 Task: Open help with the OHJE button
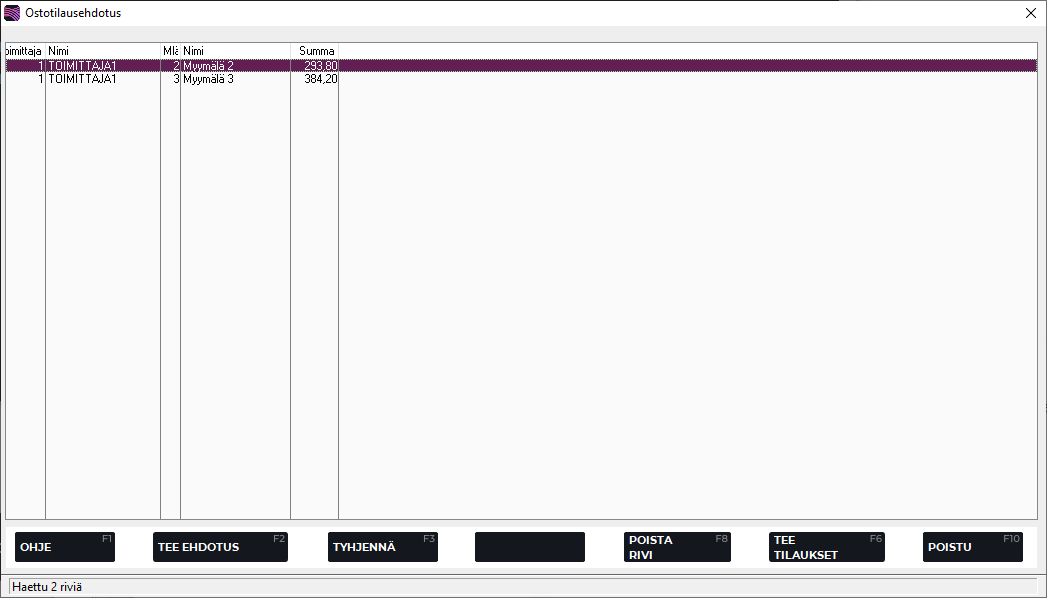[65, 547]
